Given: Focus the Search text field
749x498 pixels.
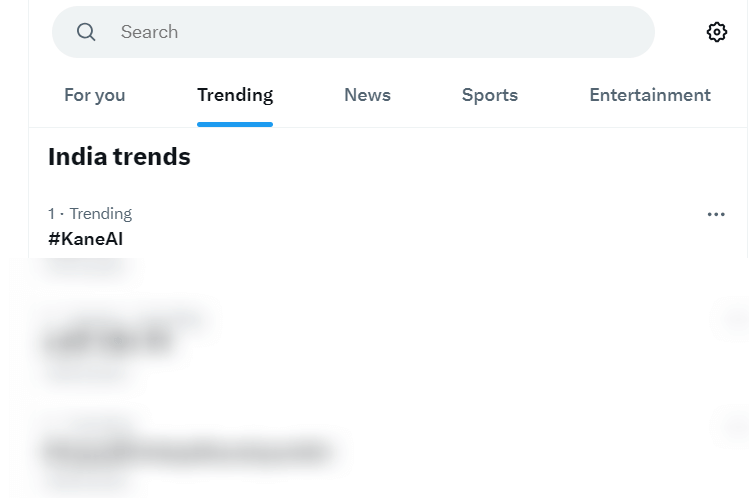Looking at the screenshot, I should pos(380,32).
